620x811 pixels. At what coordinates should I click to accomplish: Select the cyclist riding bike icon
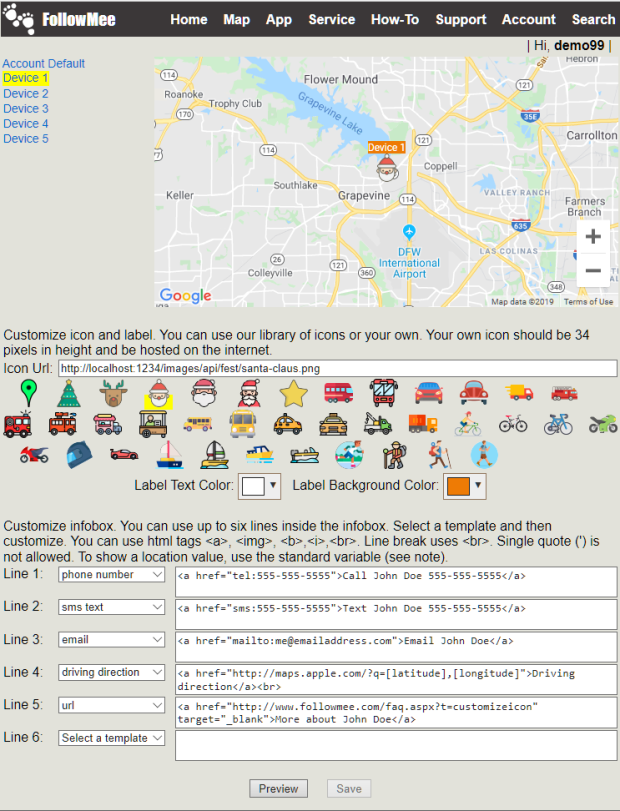point(468,424)
